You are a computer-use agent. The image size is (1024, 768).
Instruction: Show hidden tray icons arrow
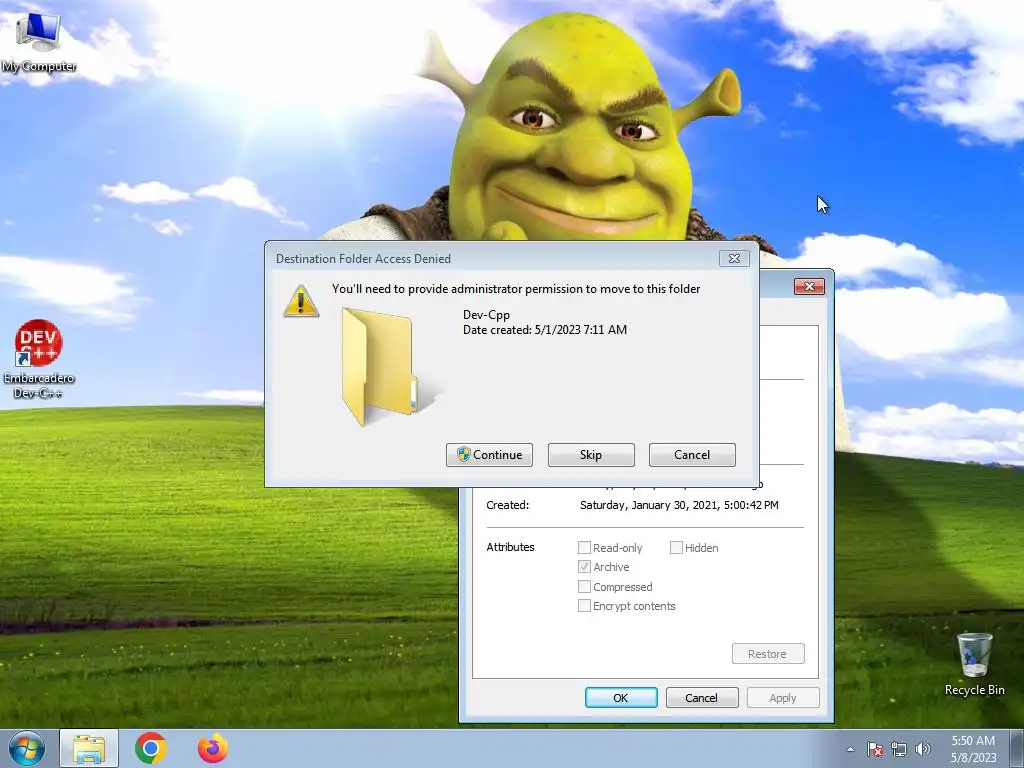pyautogui.click(x=850, y=749)
